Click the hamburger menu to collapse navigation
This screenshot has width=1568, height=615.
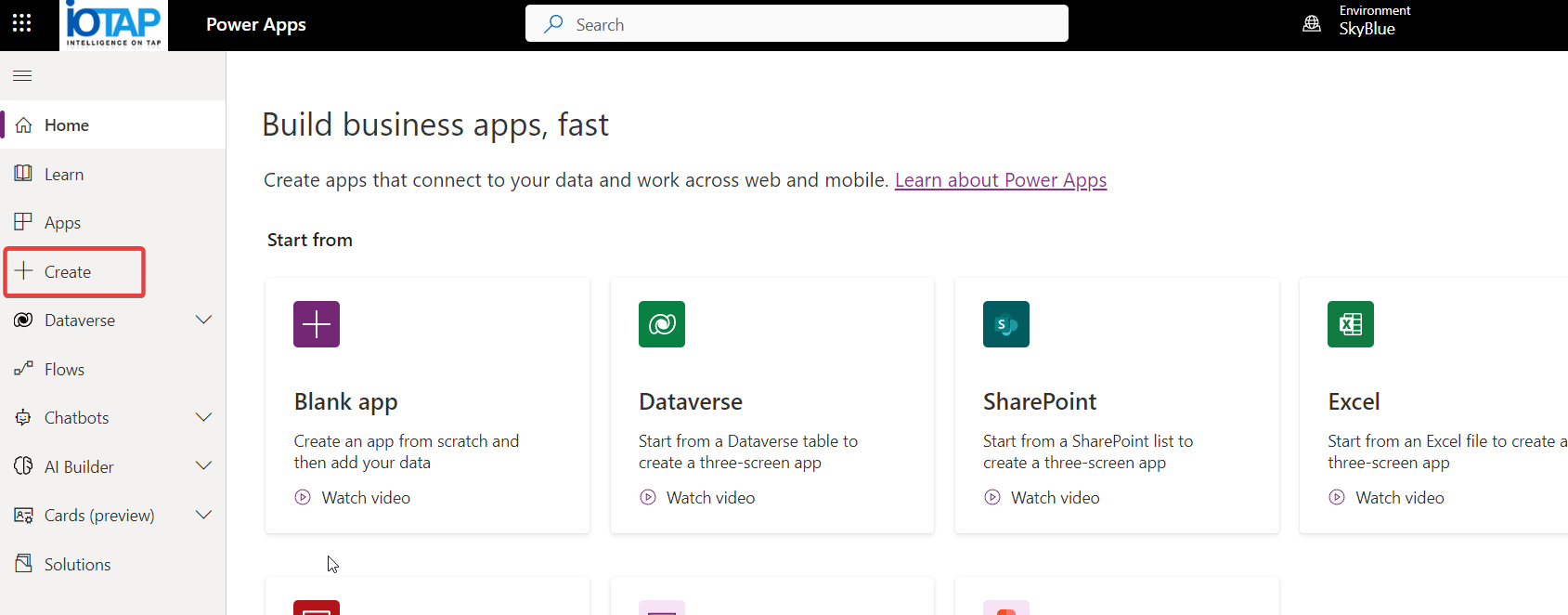(x=22, y=76)
